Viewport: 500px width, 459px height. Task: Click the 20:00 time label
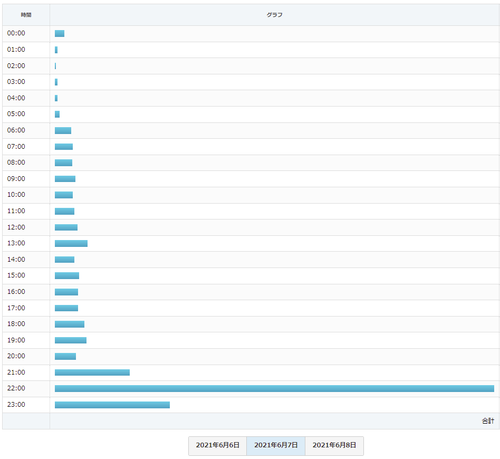[16, 356]
